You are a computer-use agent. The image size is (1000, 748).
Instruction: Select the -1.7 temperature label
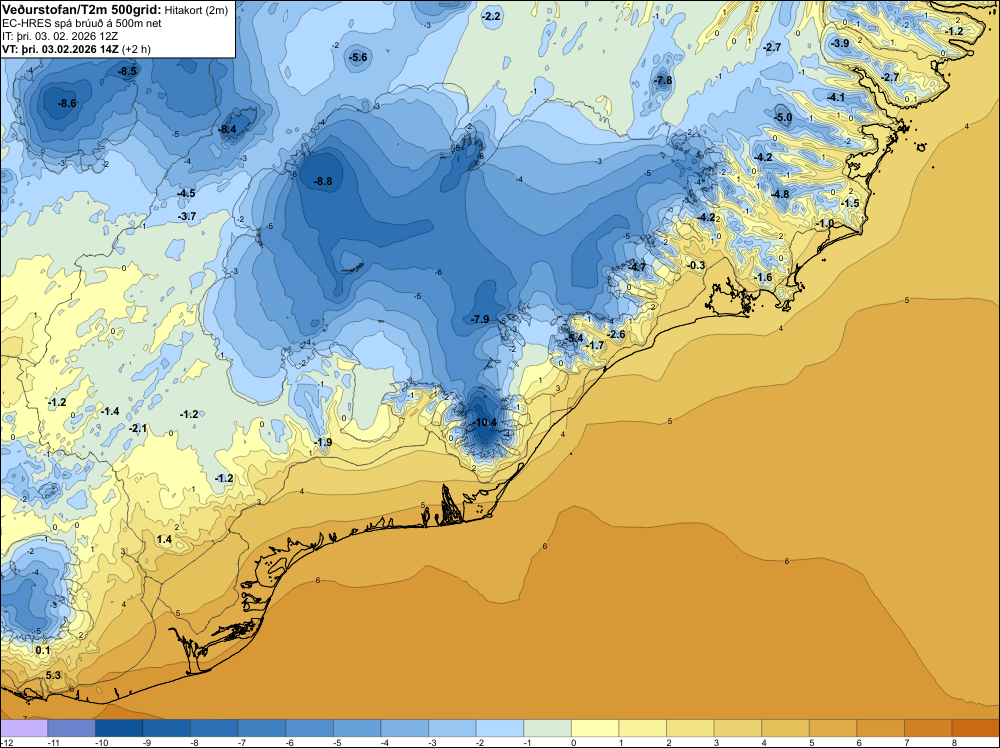(x=595, y=346)
